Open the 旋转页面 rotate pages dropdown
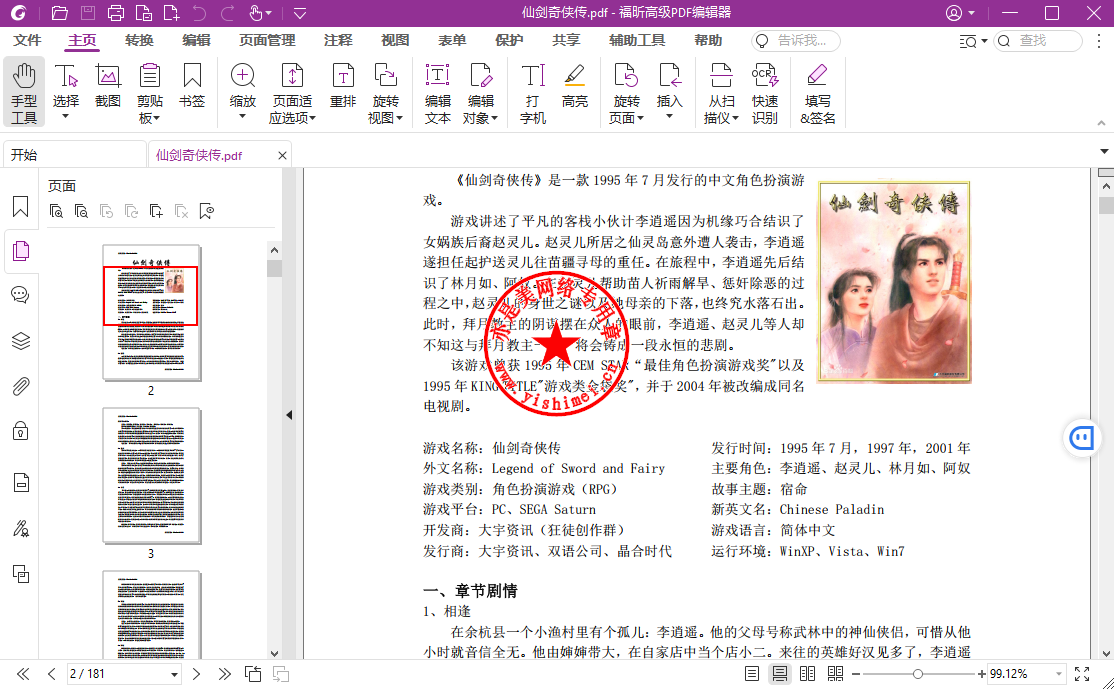Viewport: 1114px width, 689px height. [640, 119]
